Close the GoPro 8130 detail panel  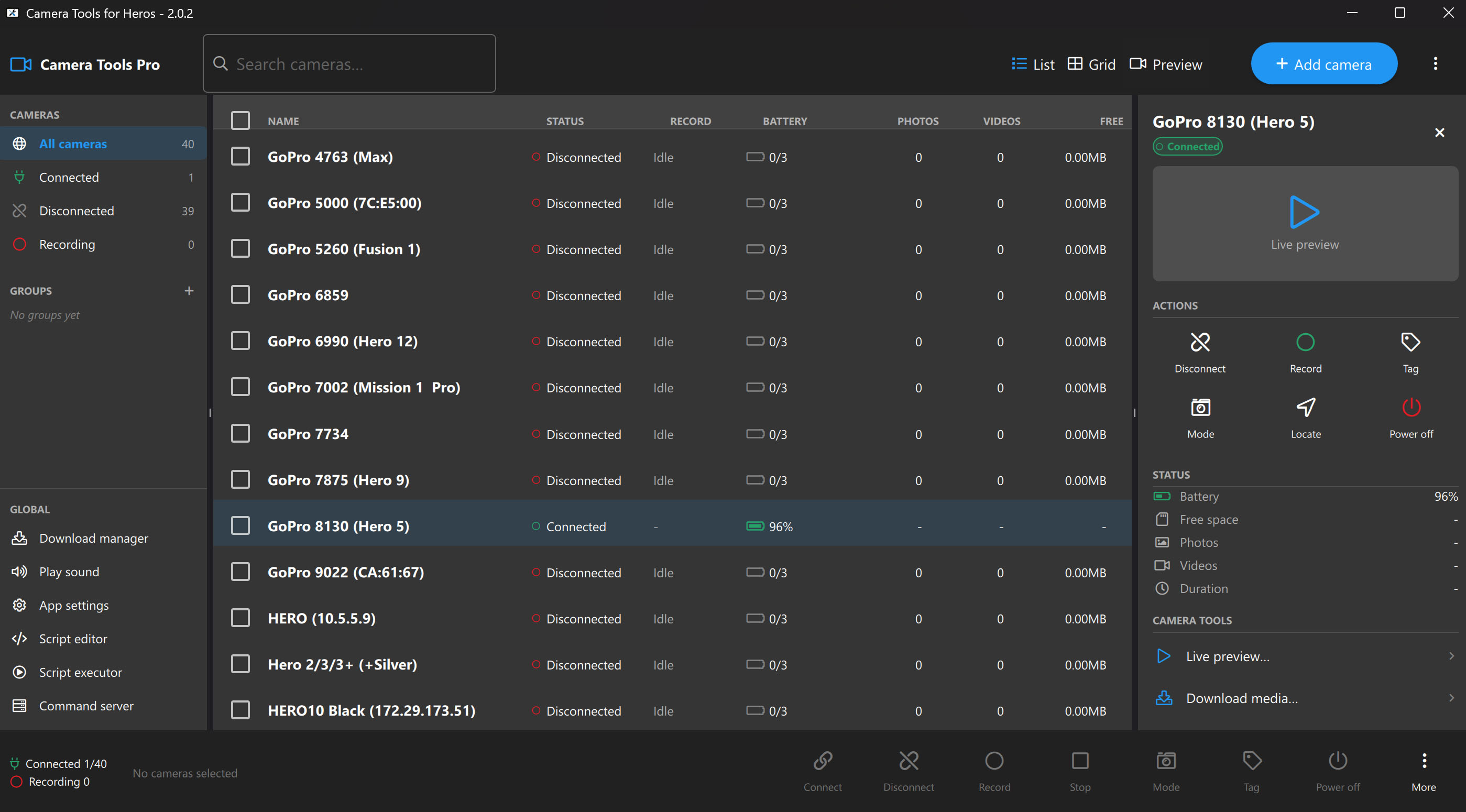pos(1439,133)
